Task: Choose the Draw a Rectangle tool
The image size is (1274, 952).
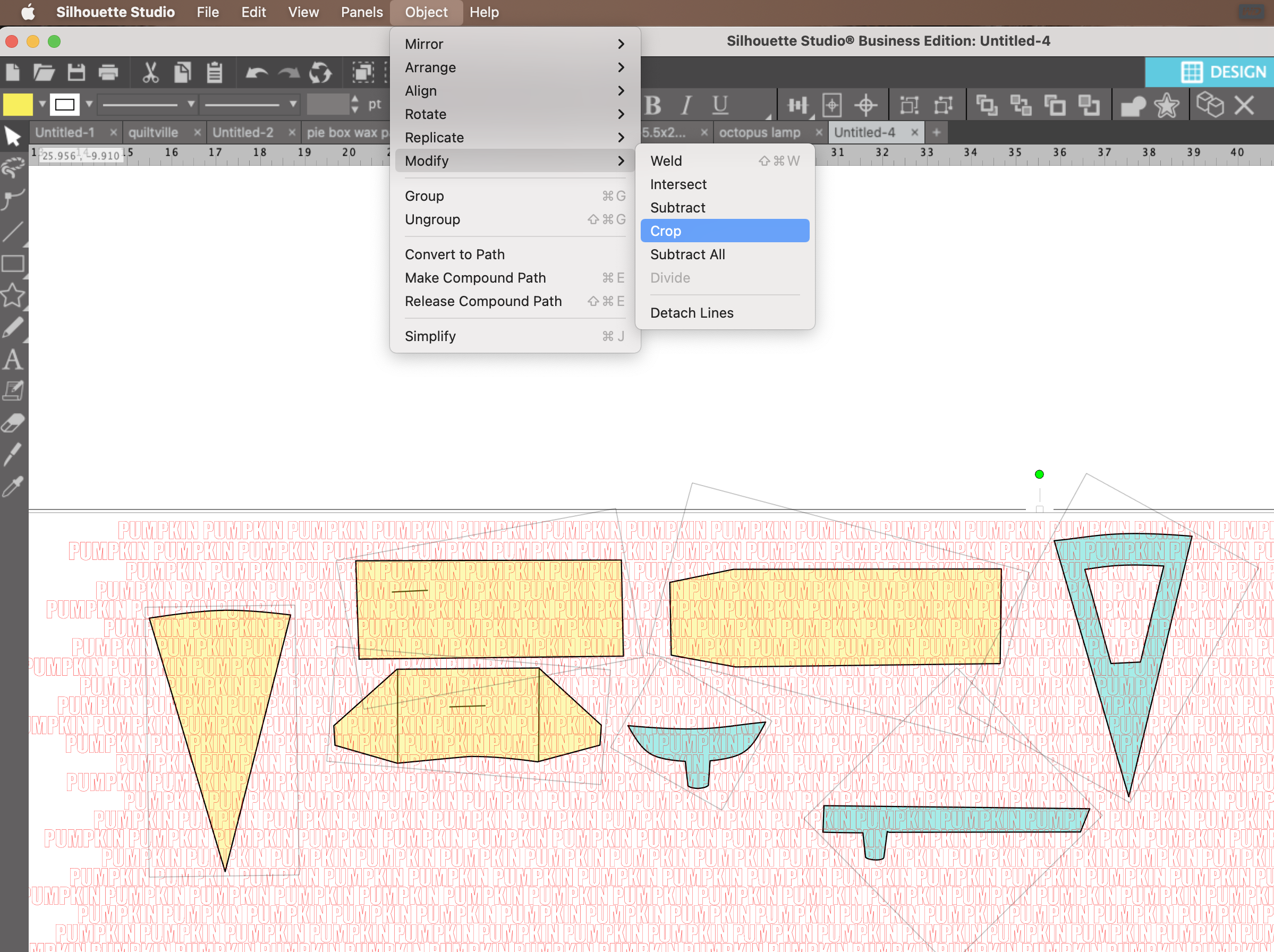Action: [x=13, y=264]
